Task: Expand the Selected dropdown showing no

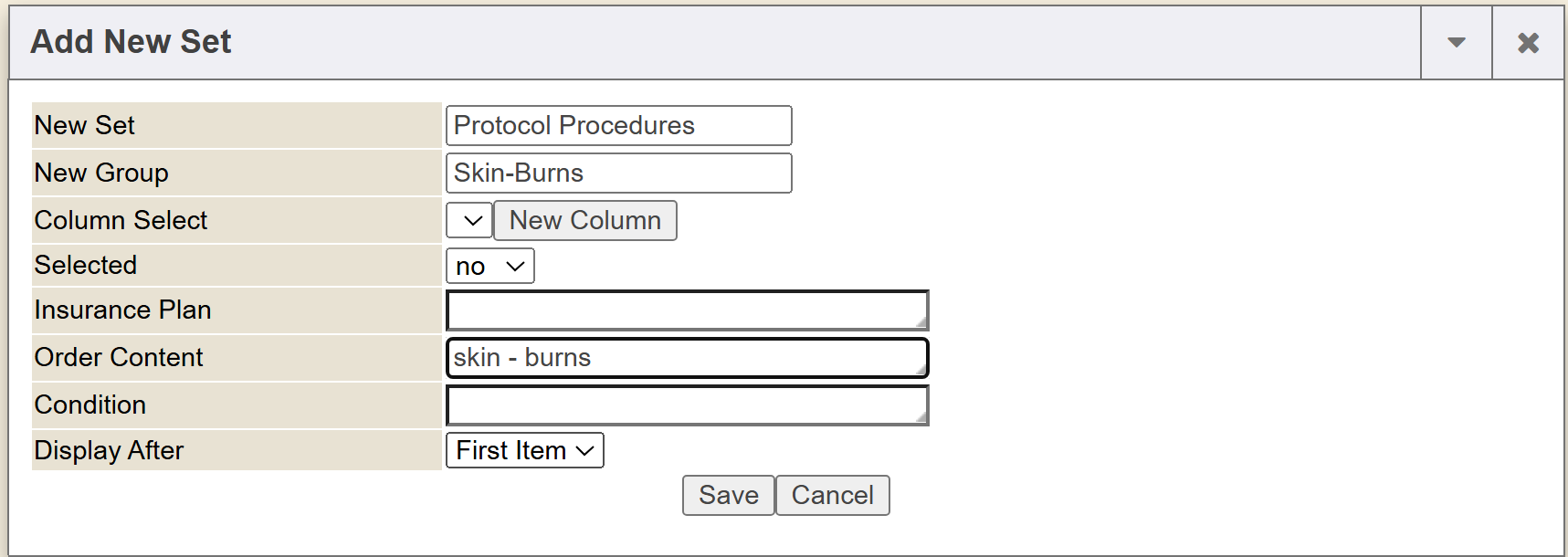Action: click(x=489, y=267)
